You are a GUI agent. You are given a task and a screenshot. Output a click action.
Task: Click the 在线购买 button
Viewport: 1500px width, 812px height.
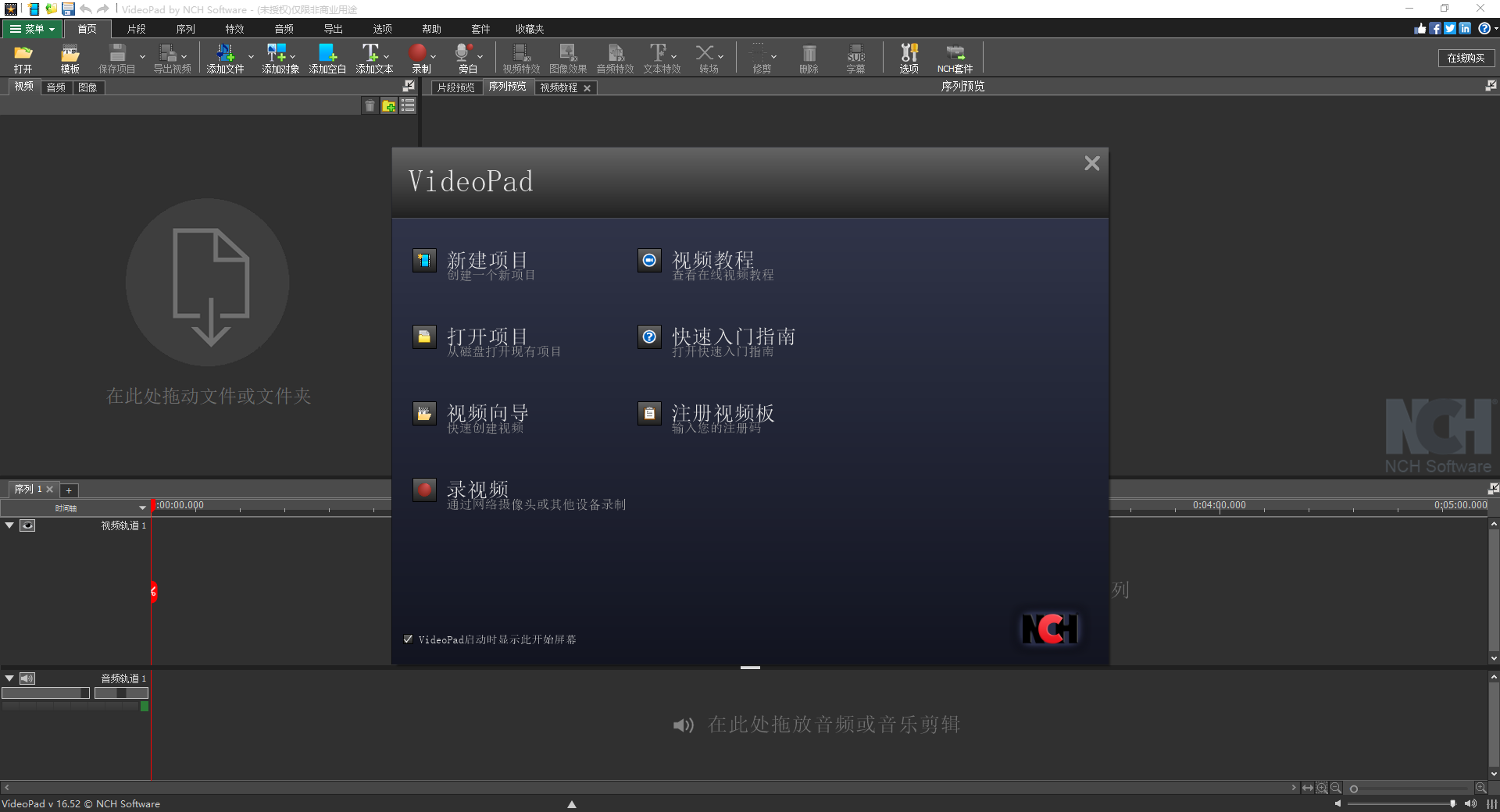[1466, 58]
